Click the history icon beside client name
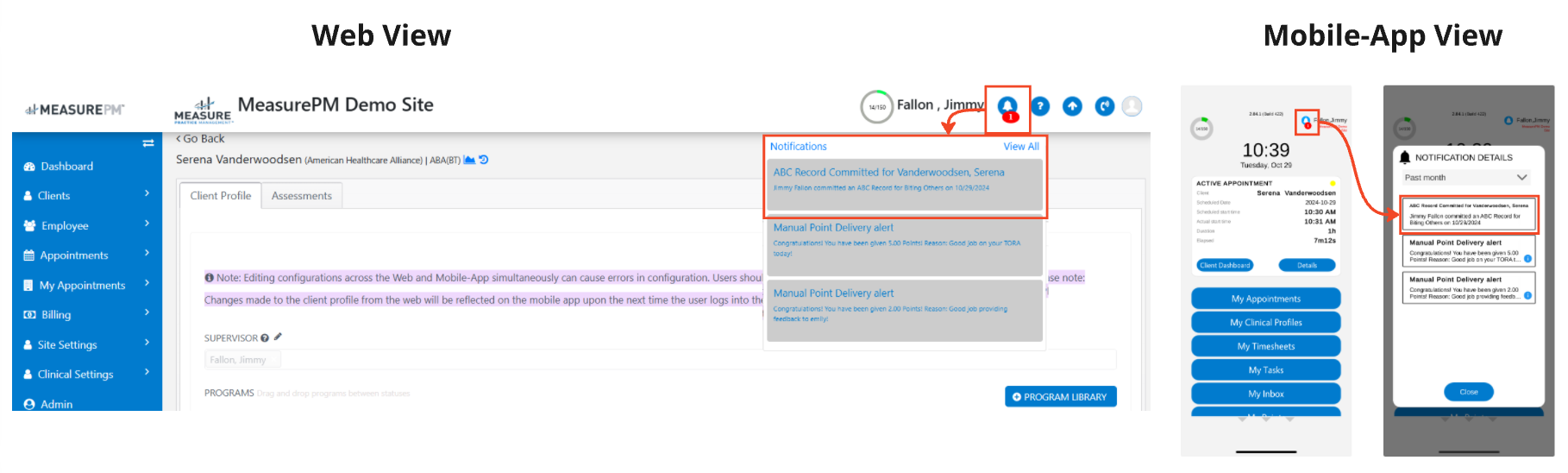1568x473 pixels. click(x=484, y=160)
